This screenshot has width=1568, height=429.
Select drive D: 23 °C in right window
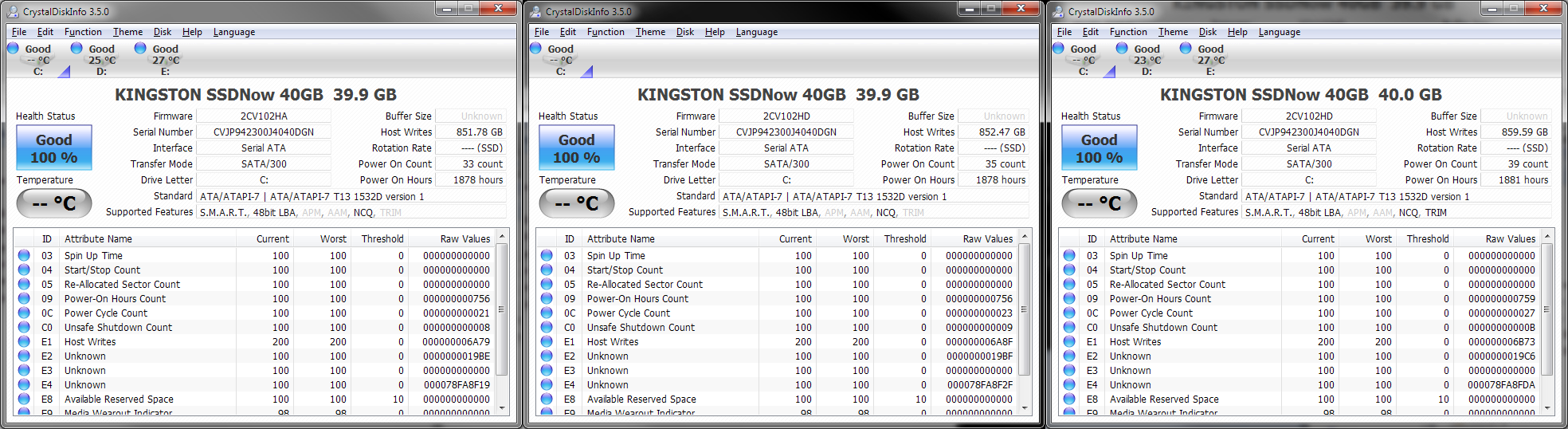click(x=1147, y=60)
